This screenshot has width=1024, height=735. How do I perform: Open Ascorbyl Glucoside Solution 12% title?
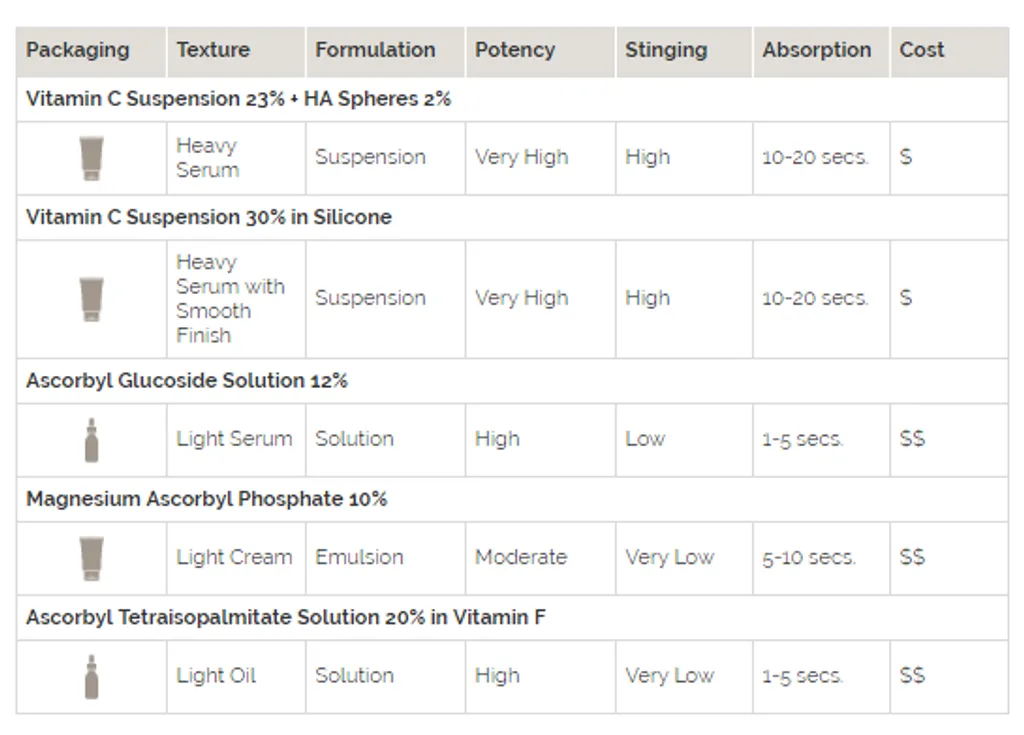(186, 380)
